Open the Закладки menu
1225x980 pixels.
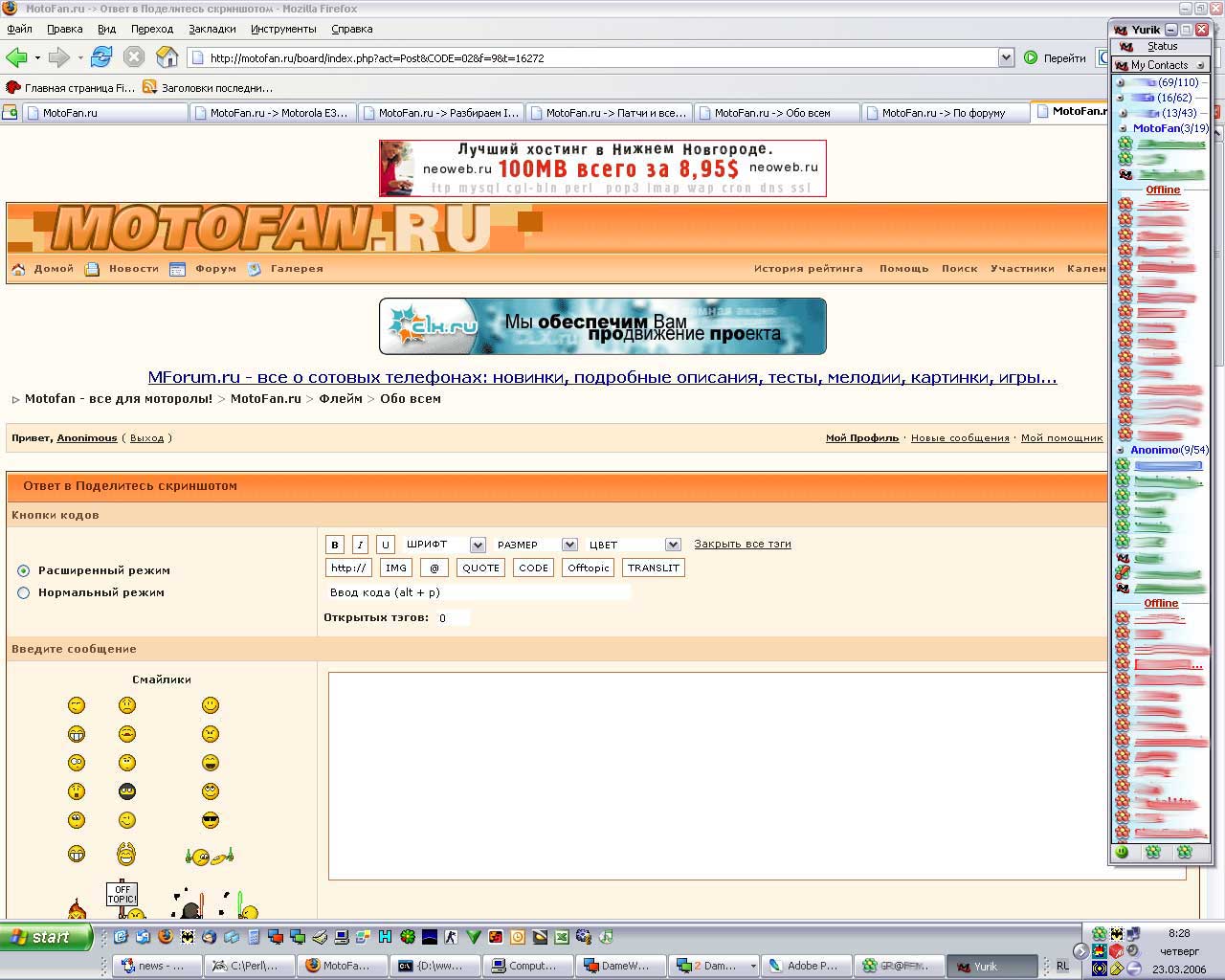[212, 29]
